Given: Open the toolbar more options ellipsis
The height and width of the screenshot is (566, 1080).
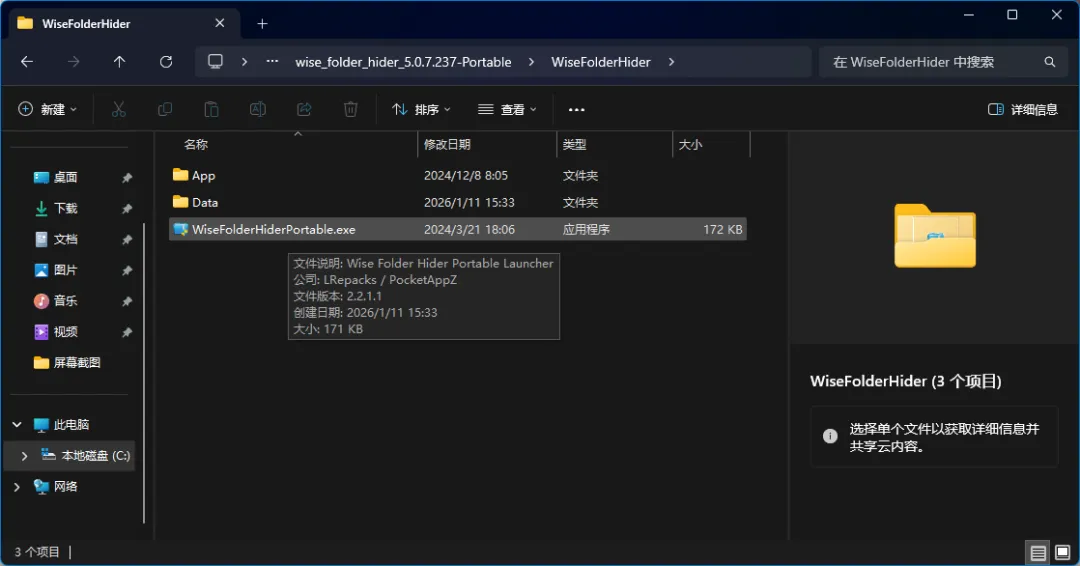Looking at the screenshot, I should click(577, 109).
